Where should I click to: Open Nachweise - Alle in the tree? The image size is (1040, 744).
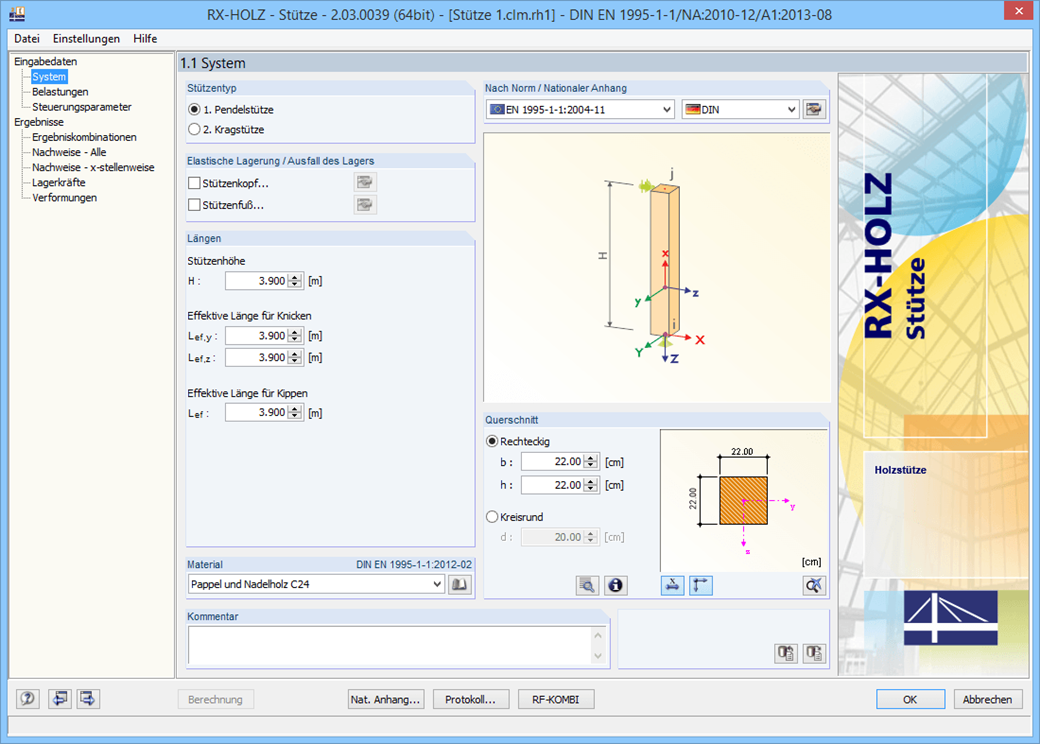pos(69,153)
